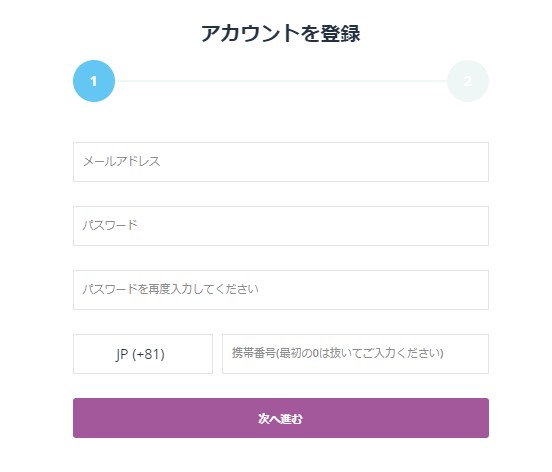Click the number 1 inside blue circle
The width and height of the screenshot is (552, 472).
click(93, 81)
